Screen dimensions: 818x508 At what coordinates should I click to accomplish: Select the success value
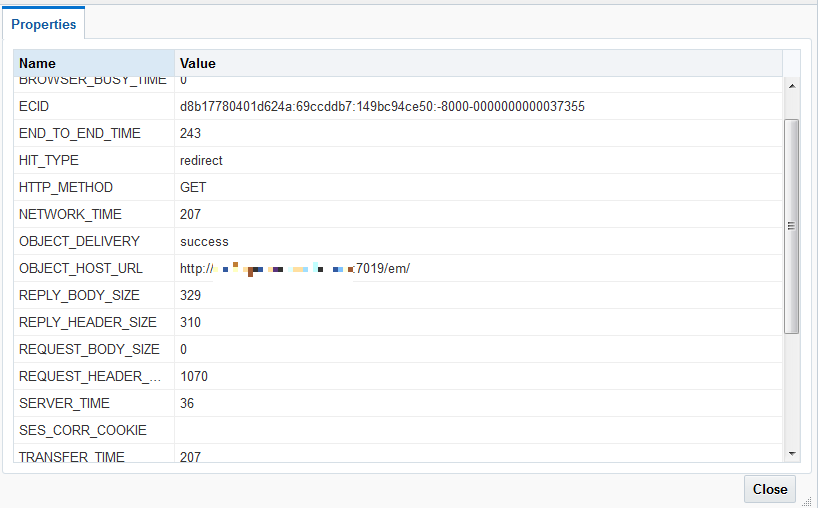[204, 241]
